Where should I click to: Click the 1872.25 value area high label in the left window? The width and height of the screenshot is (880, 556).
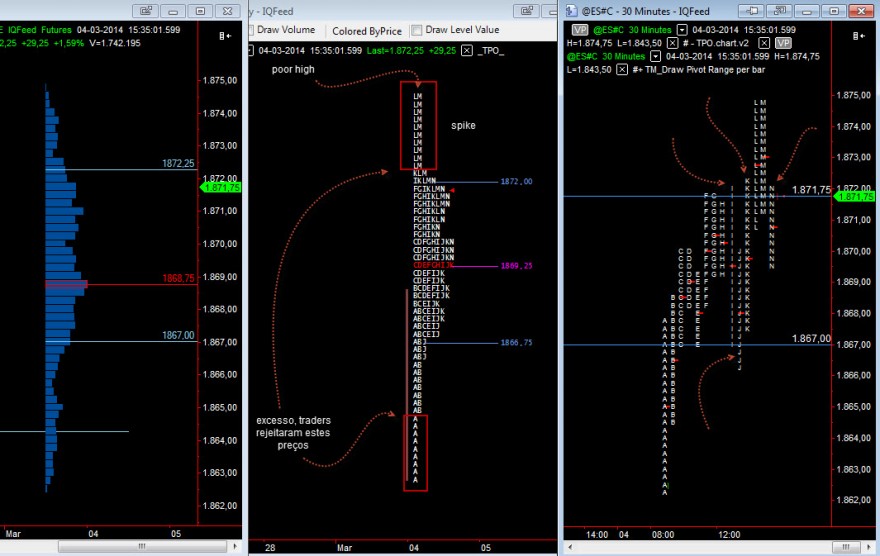(178, 163)
